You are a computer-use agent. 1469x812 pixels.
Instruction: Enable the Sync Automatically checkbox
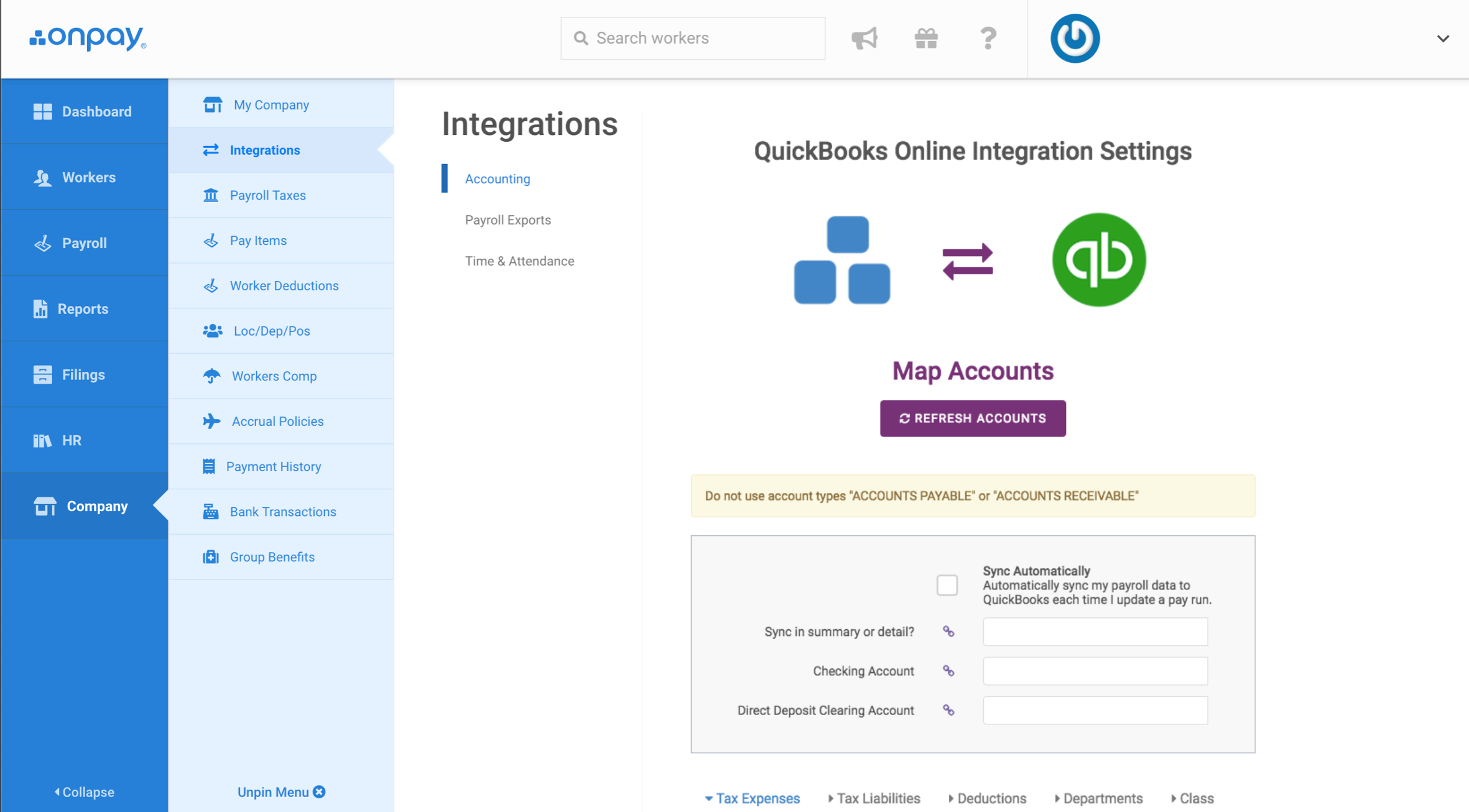[947, 586]
